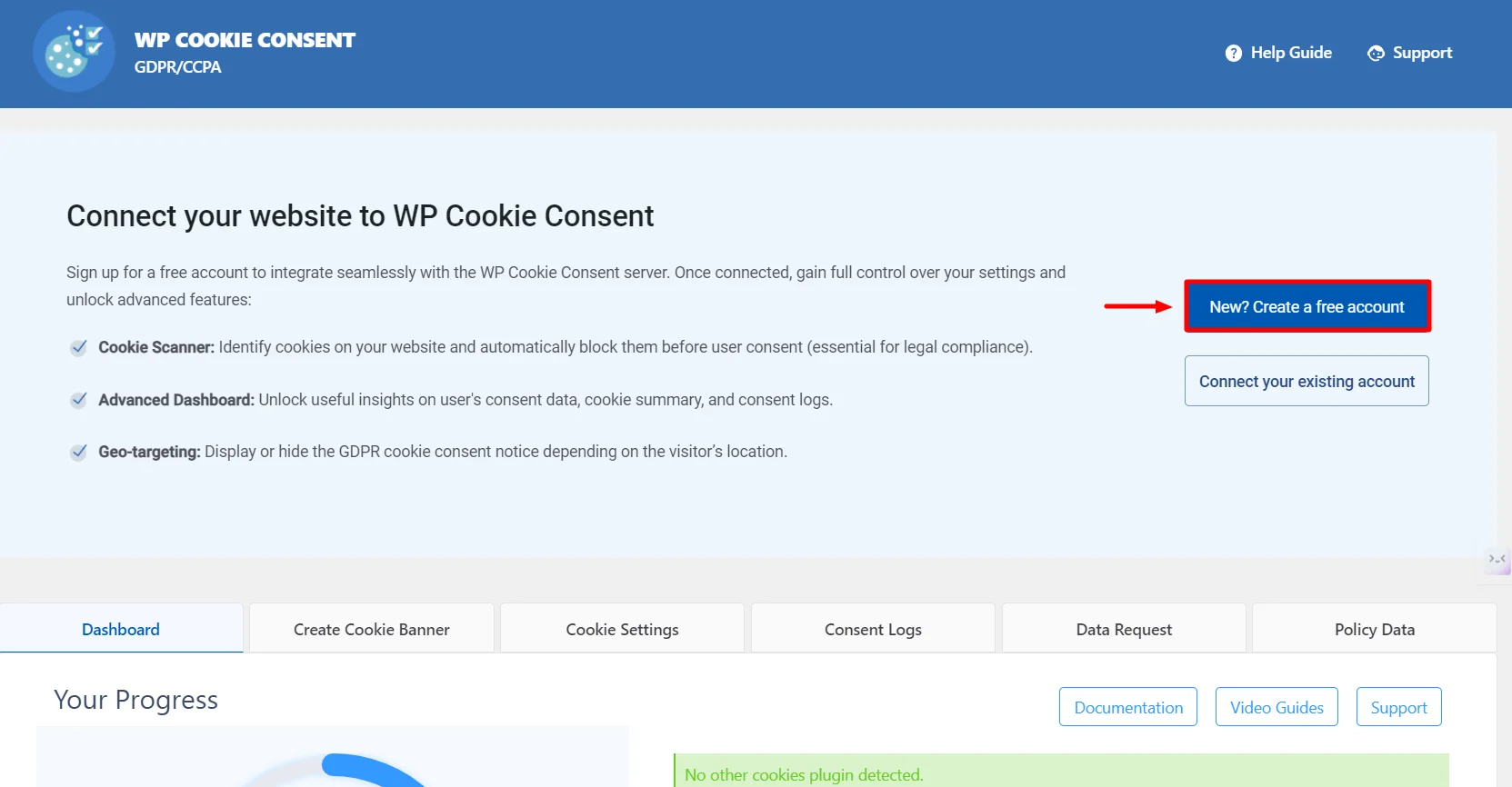The image size is (1512, 787).
Task: Open the Documentation button
Action: point(1128,708)
